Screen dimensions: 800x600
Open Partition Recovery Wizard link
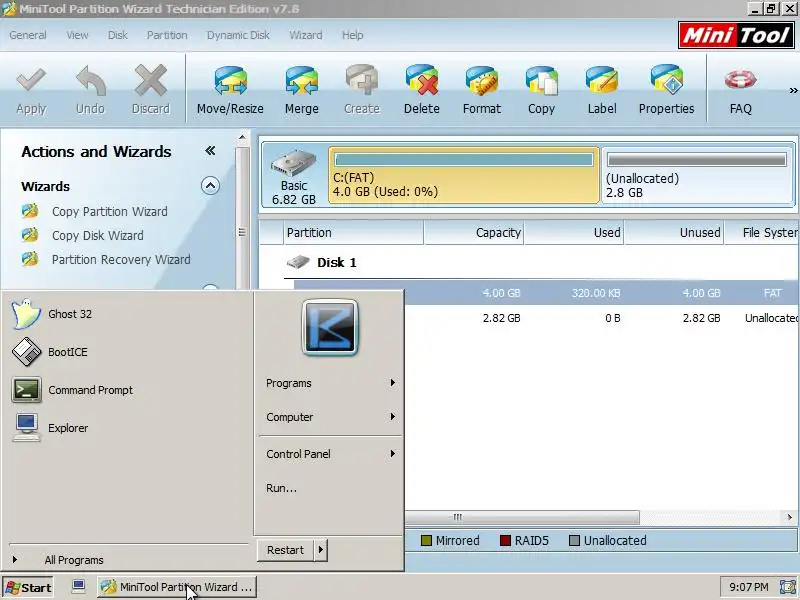[x=121, y=259]
